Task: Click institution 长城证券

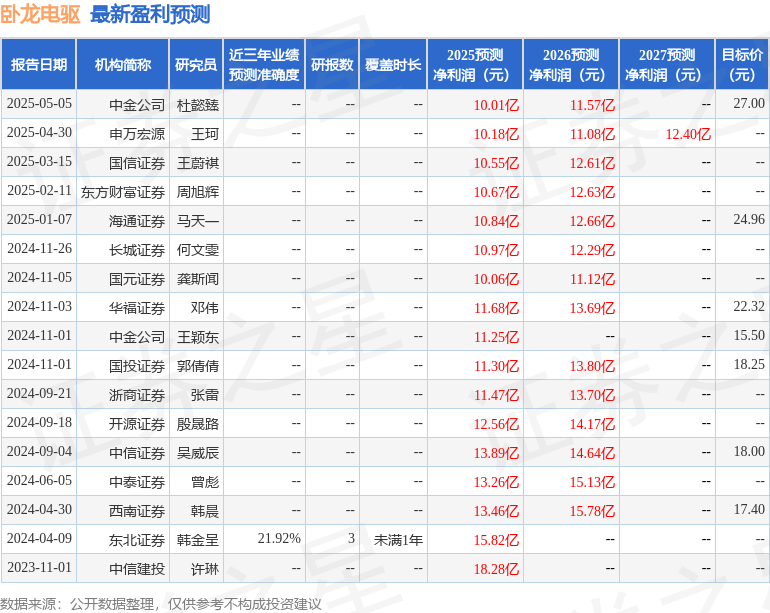Action: [137, 250]
